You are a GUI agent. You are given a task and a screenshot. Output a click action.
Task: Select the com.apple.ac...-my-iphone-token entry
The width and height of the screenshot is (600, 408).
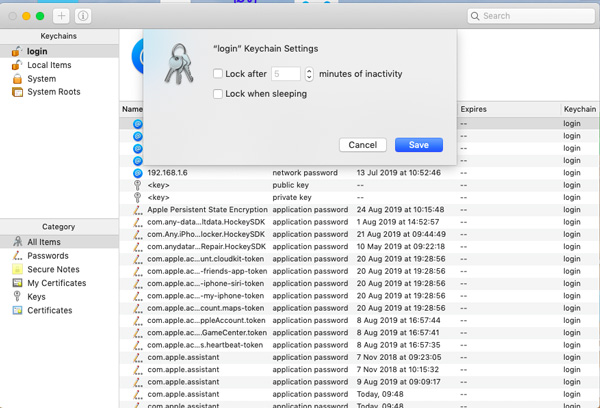(x=360, y=296)
